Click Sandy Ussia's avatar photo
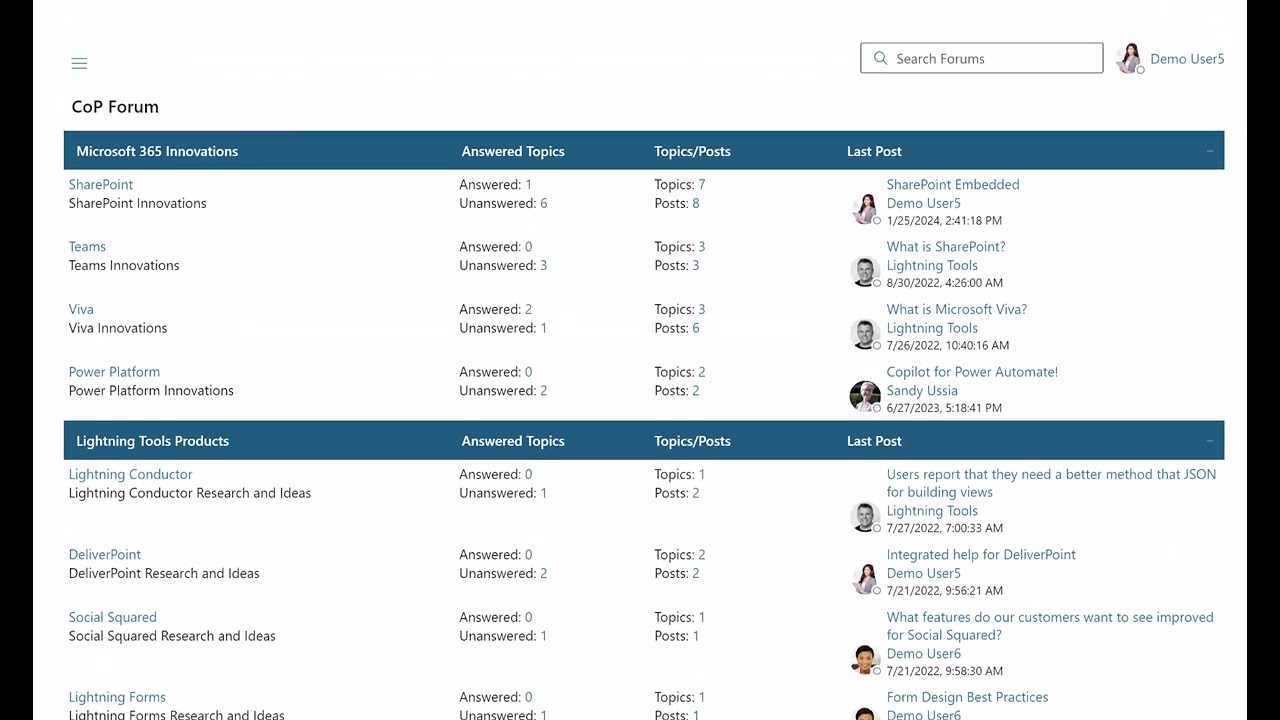Screen dimensions: 1280x720 pyautogui.click(x=865, y=396)
